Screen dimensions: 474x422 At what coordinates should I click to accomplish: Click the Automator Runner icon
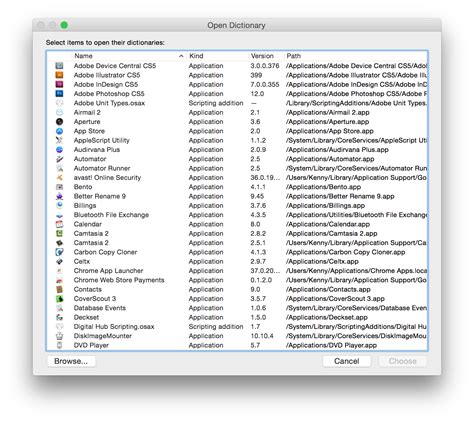[59, 168]
